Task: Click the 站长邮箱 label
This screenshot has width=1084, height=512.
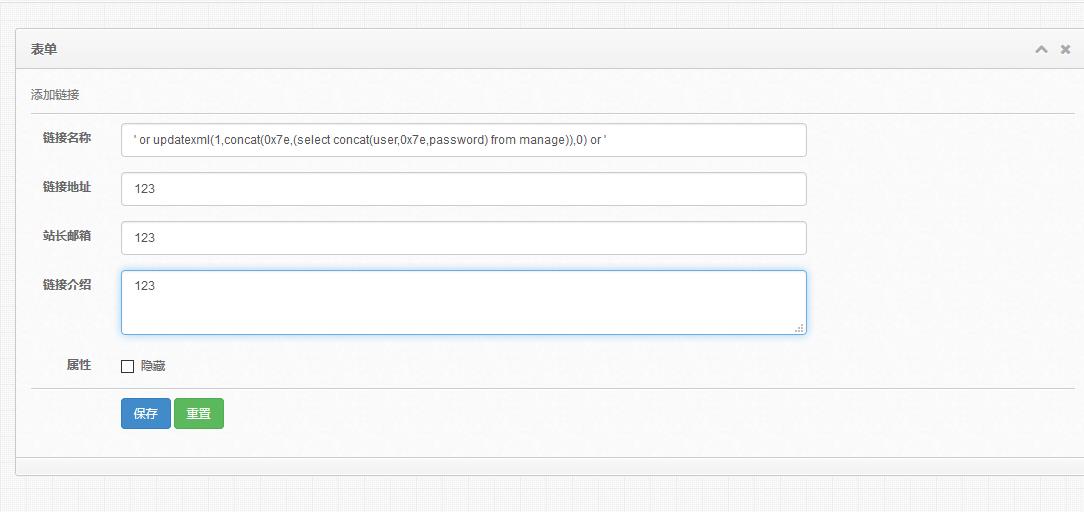Action: (66, 236)
